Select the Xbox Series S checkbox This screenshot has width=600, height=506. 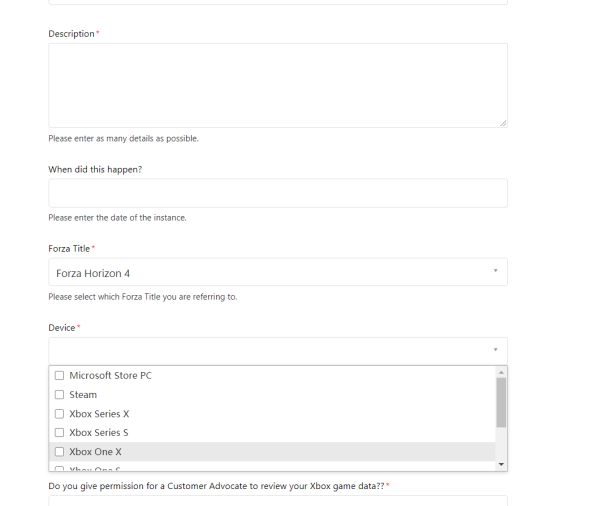(60, 433)
